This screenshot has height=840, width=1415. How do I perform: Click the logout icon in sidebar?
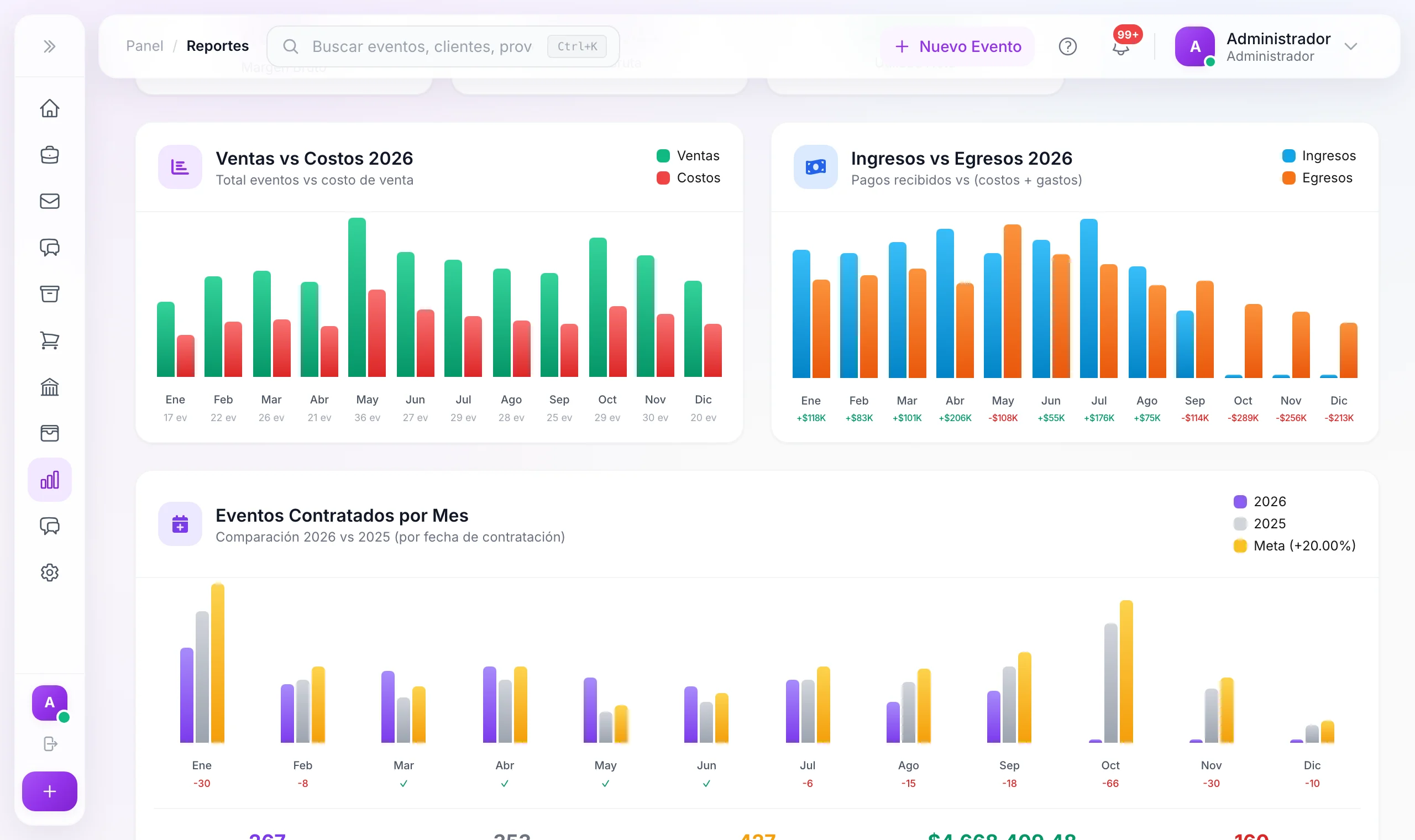click(50, 744)
